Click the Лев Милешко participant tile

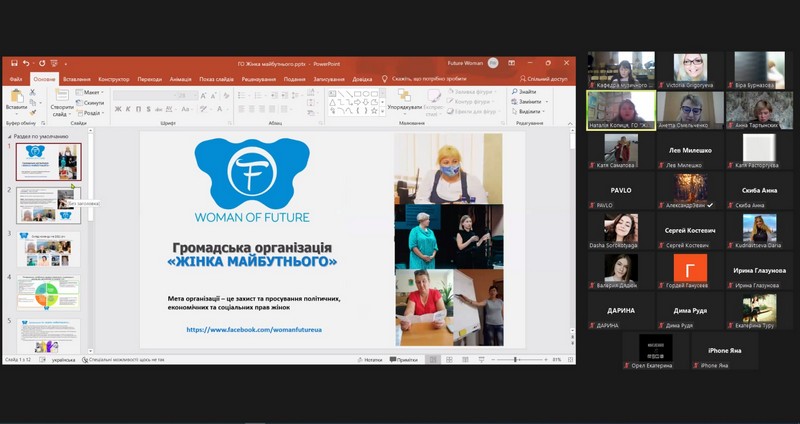click(x=690, y=151)
